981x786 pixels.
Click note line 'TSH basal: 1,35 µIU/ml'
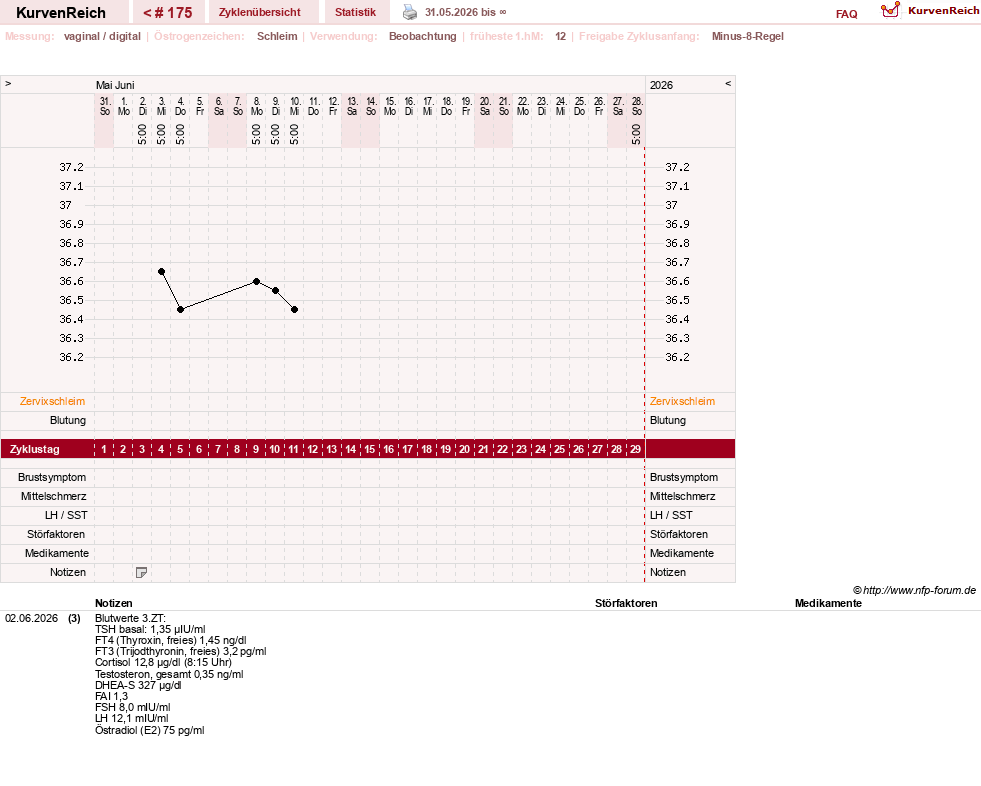150,630
